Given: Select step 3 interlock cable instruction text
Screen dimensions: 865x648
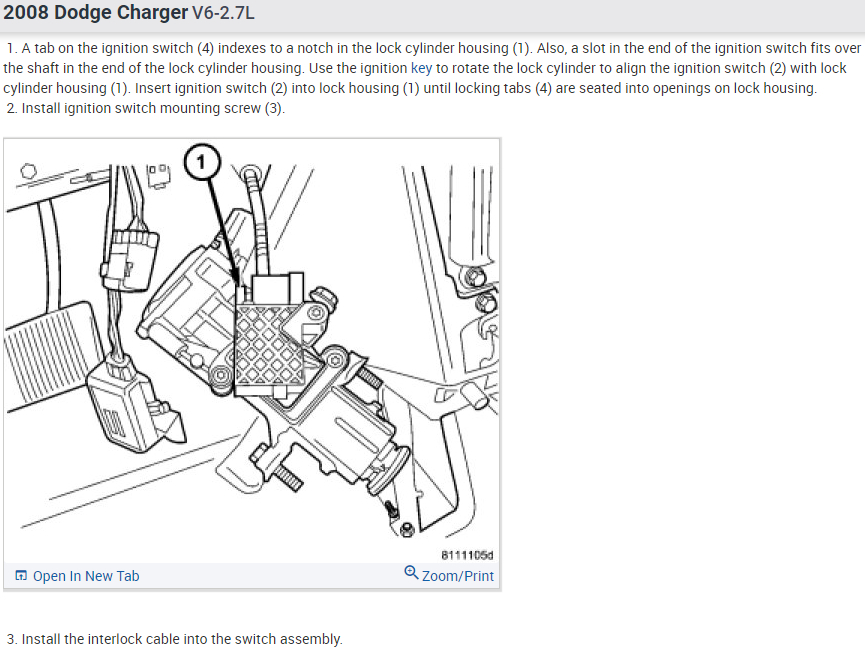Looking at the screenshot, I should coord(175,639).
